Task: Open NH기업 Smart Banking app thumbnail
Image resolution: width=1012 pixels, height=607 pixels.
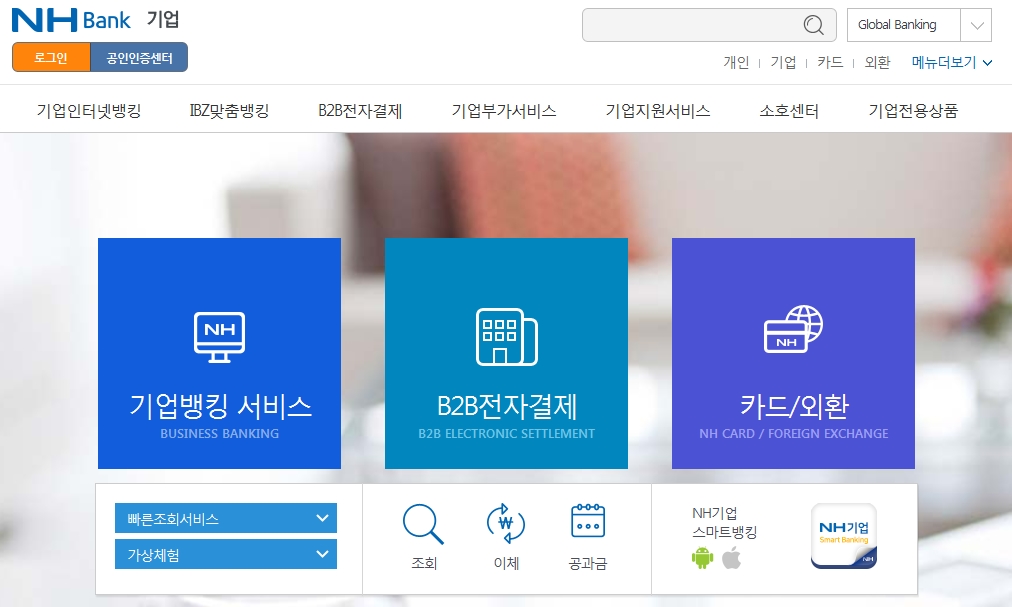Action: tap(844, 536)
